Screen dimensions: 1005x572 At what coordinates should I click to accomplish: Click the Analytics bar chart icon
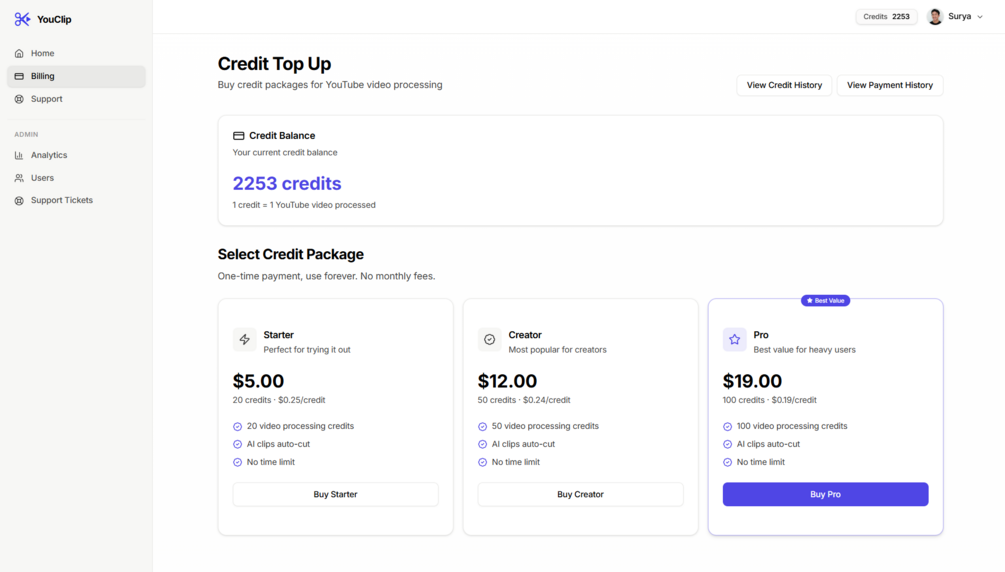click(19, 155)
